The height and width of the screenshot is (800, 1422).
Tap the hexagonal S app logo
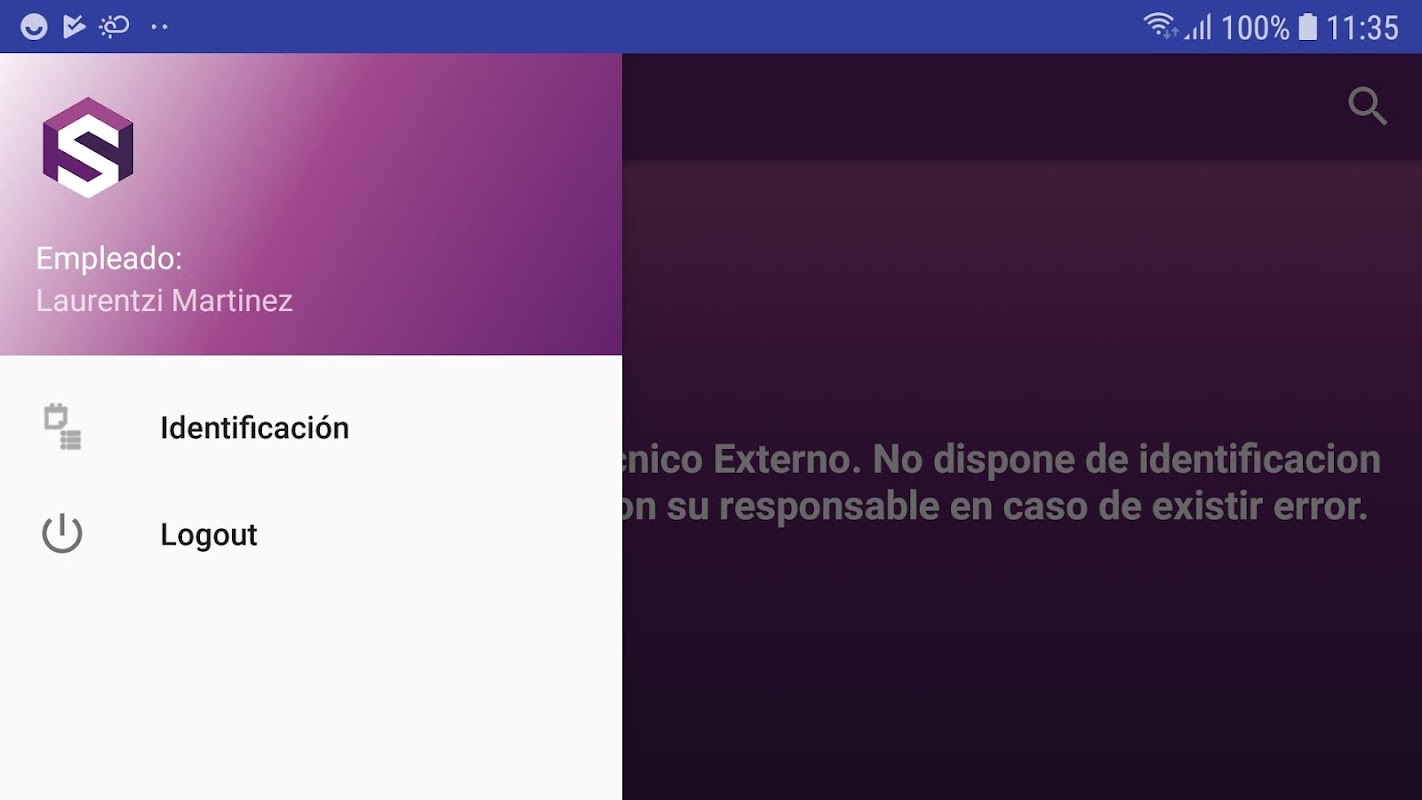click(x=88, y=148)
